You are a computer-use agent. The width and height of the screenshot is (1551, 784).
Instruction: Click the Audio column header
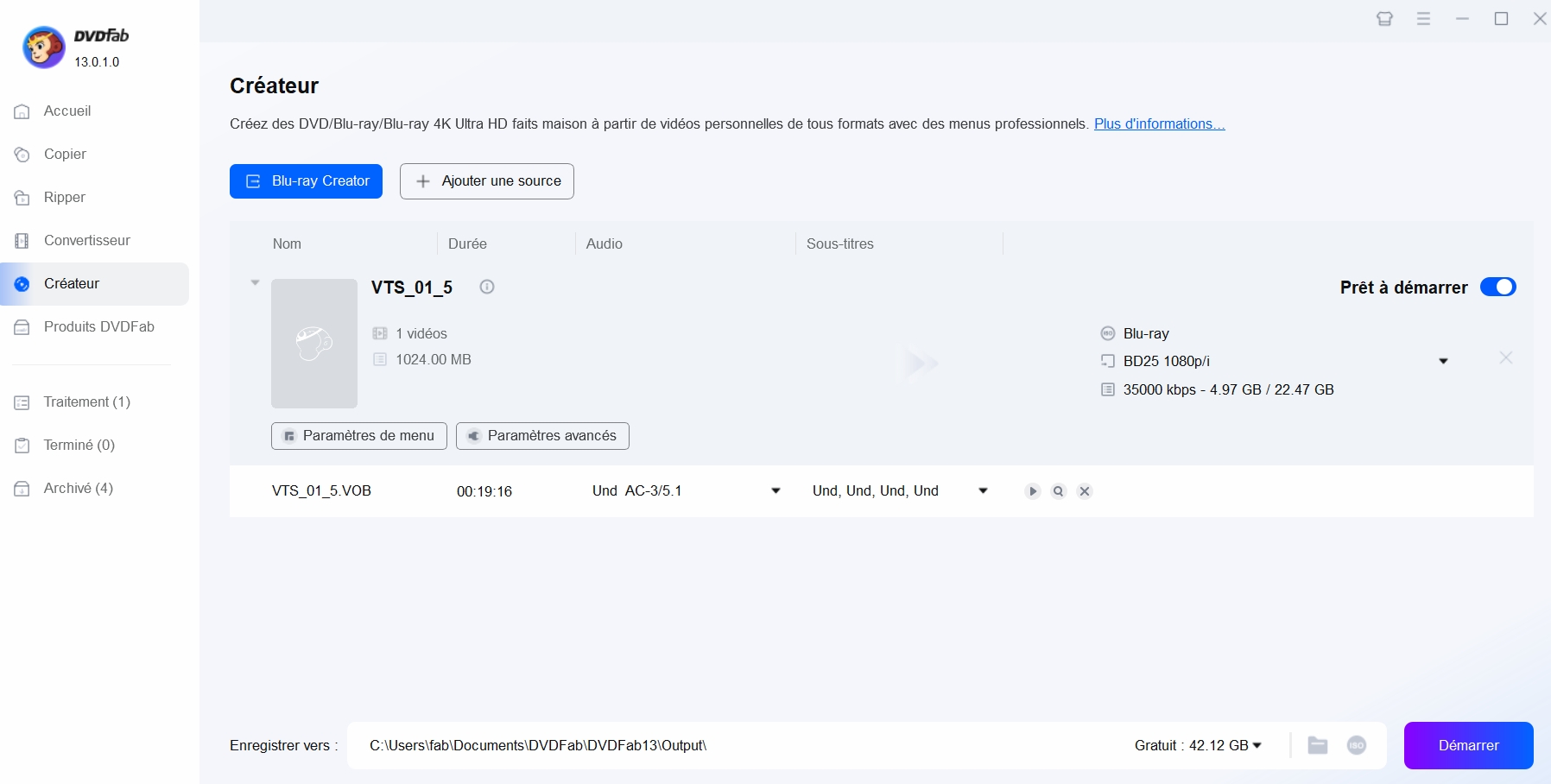[605, 244]
